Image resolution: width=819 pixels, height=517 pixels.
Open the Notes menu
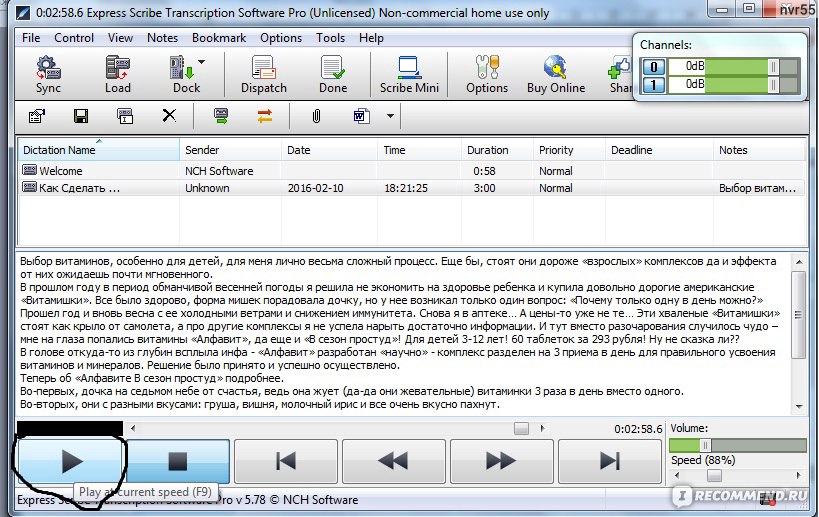pyautogui.click(x=162, y=38)
